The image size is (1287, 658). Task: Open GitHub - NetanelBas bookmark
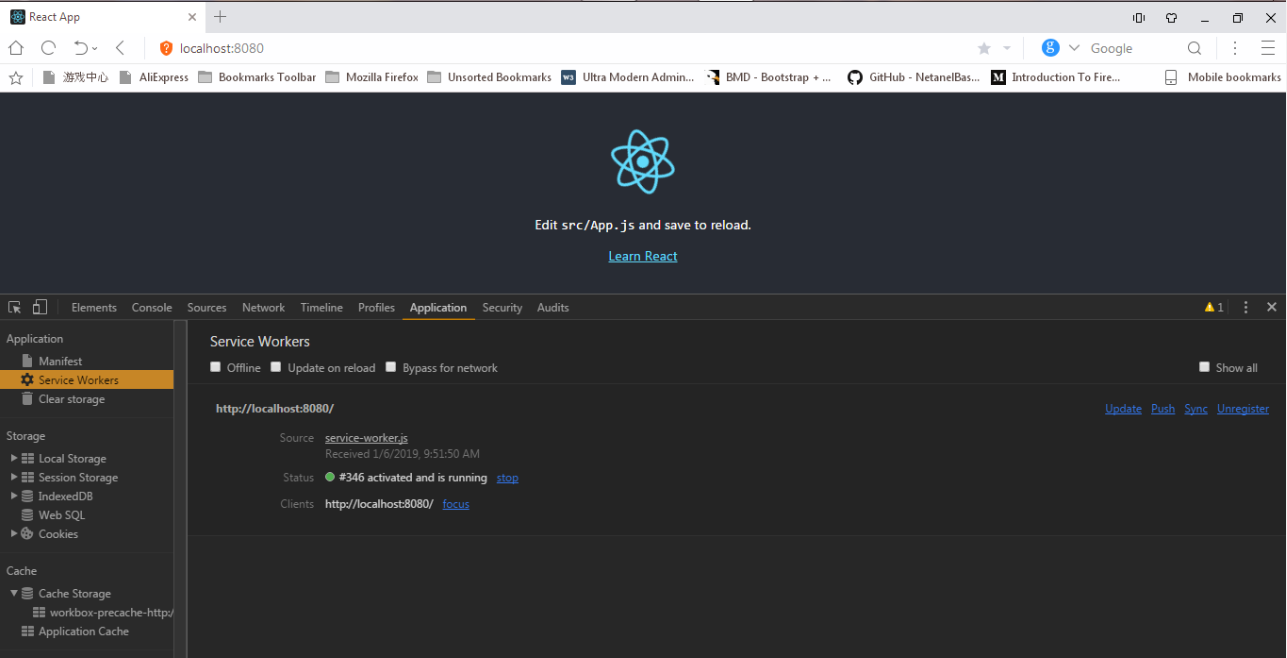[913, 77]
